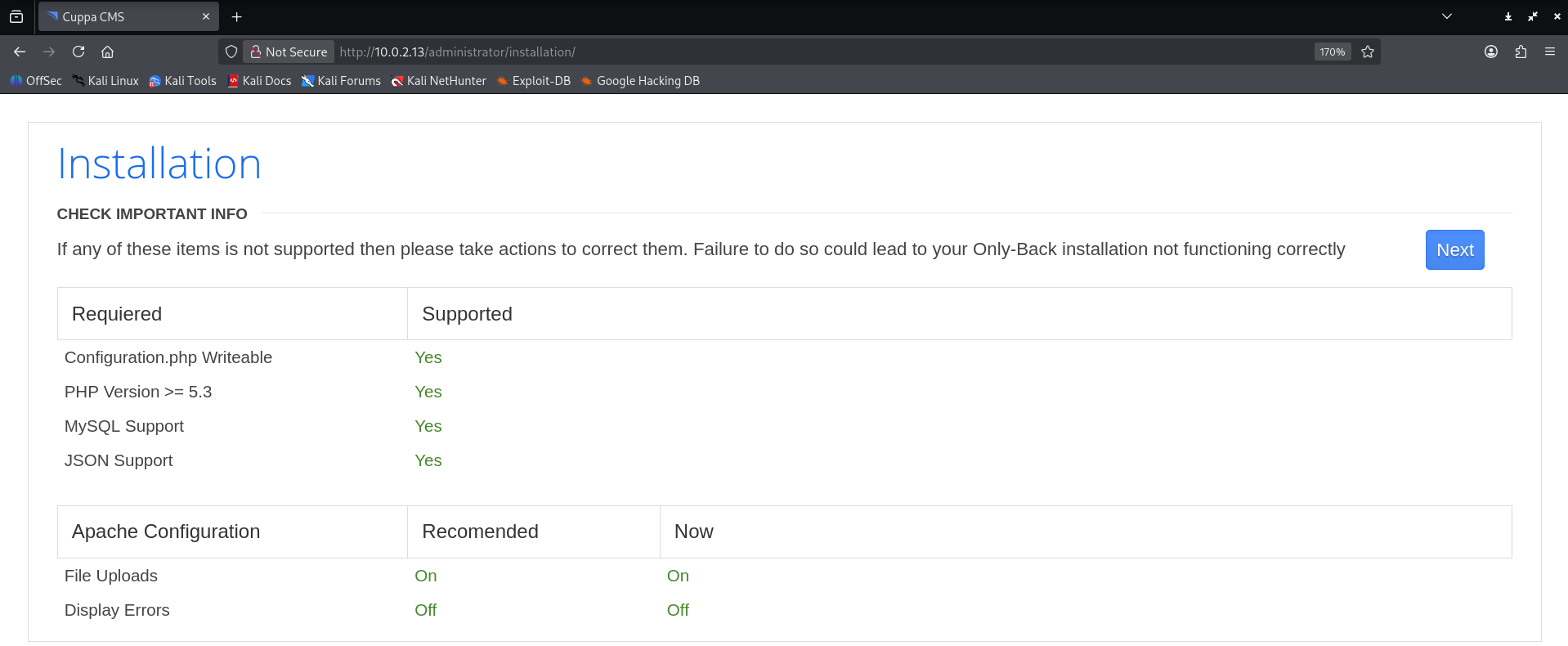Viewport: 1568px width, 646px height.
Task: Show Not Secure site information
Action: 289,52
